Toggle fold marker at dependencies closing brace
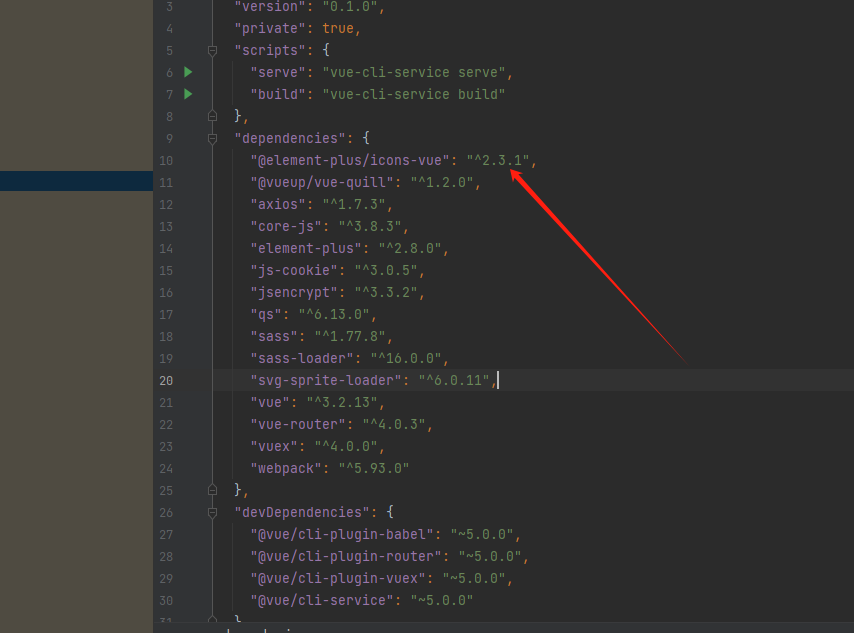 click(x=212, y=490)
